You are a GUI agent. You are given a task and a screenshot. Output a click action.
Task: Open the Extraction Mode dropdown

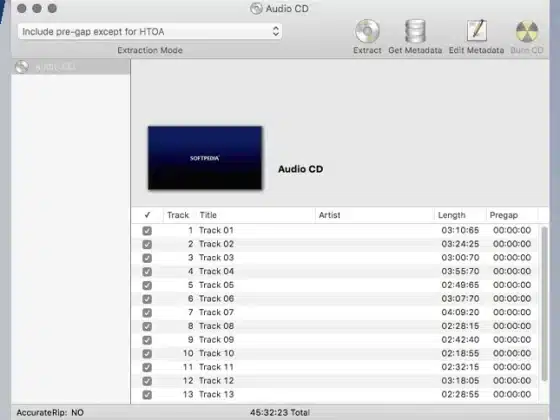(150, 31)
